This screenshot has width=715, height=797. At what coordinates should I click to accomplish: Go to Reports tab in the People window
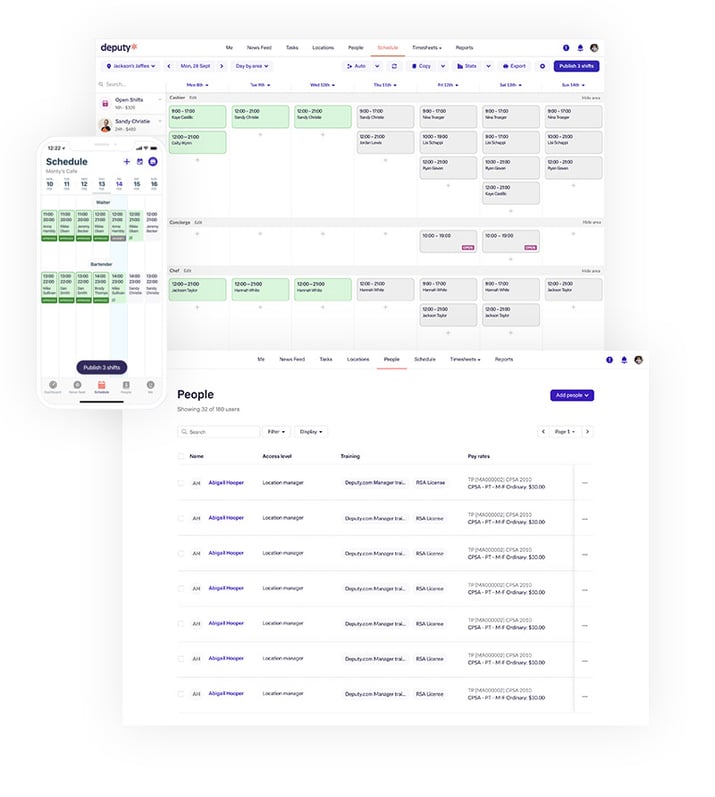pos(503,358)
